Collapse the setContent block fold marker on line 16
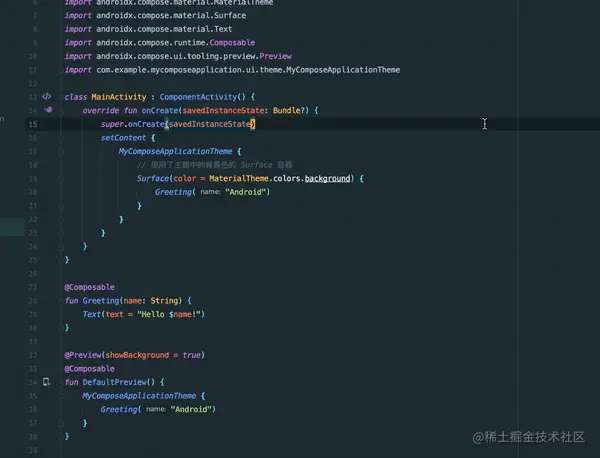The image size is (600, 458). coord(61,138)
